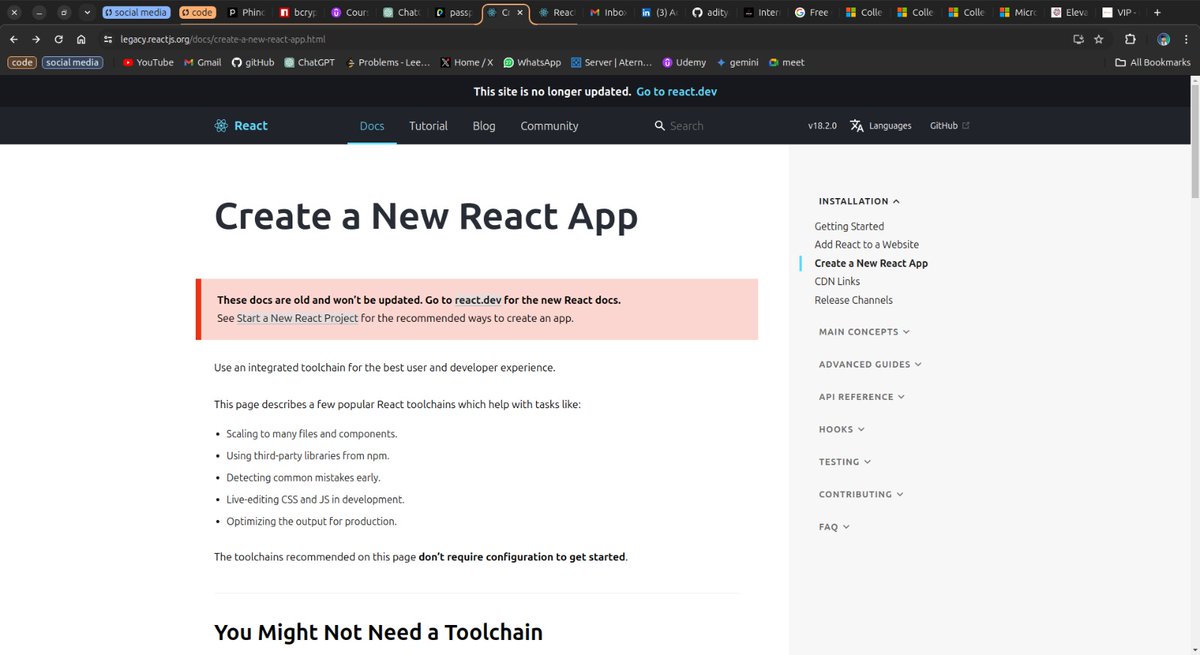Viewport: 1200px width, 655px height.
Task: Open the Docs navigation item
Action: pos(372,126)
